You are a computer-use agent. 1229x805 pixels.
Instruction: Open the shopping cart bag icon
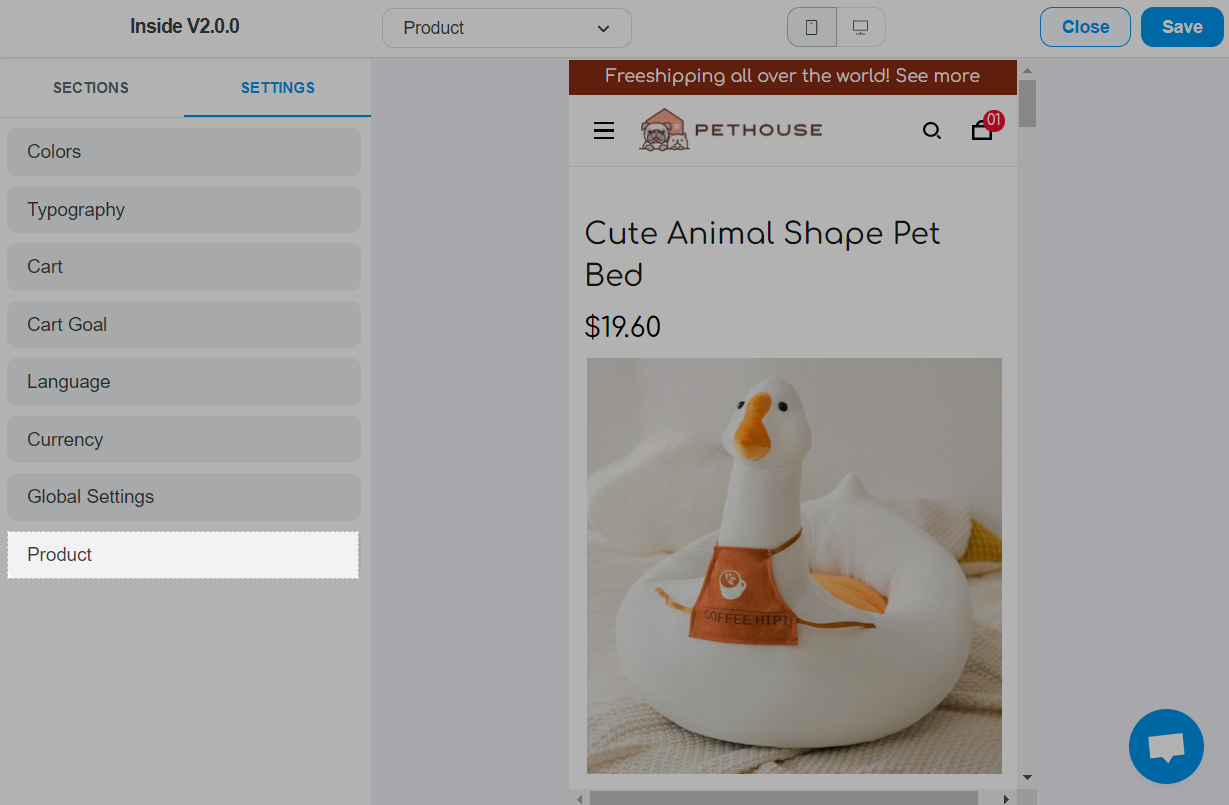[983, 129]
